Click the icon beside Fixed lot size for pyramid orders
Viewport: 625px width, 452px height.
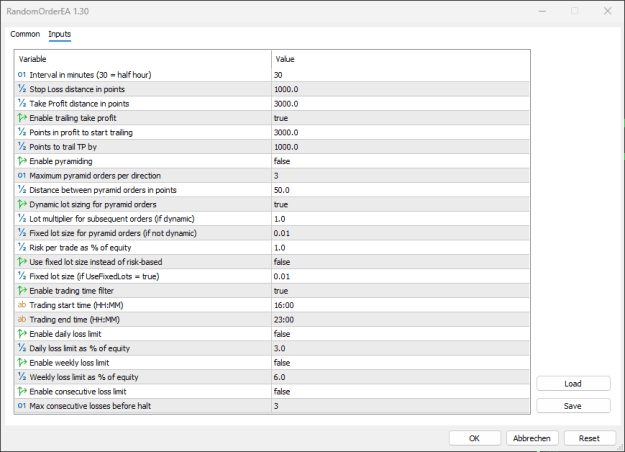tap(22, 233)
